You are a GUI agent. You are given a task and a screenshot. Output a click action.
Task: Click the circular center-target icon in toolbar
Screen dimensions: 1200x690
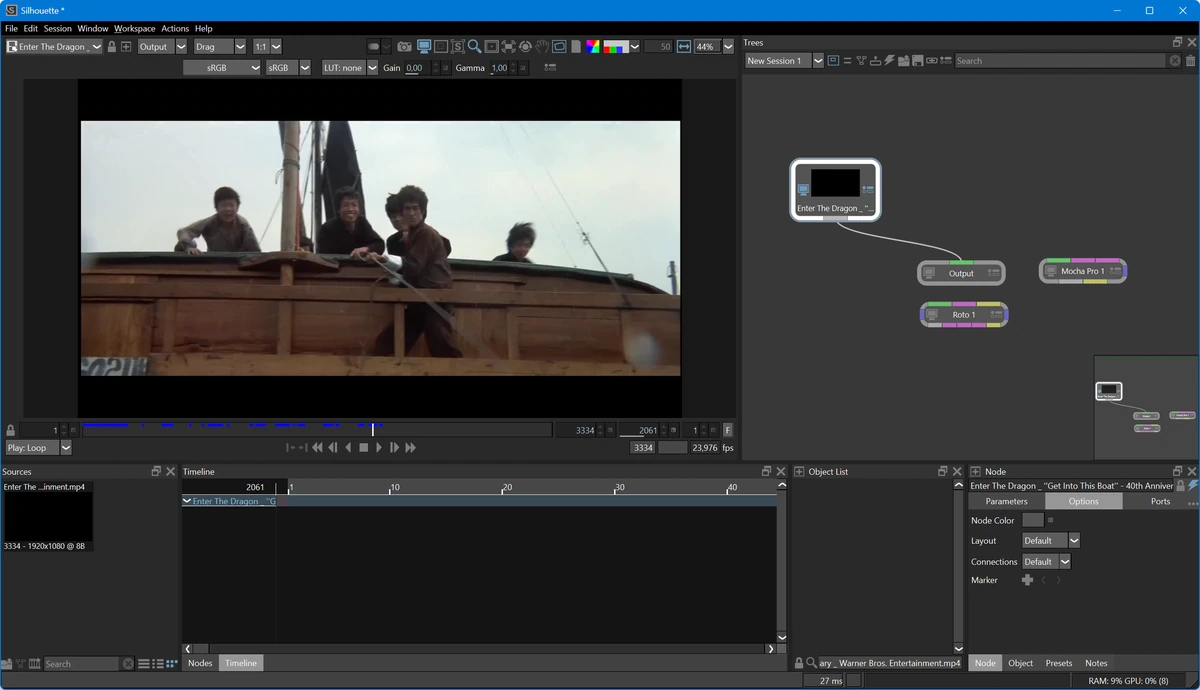click(x=525, y=46)
